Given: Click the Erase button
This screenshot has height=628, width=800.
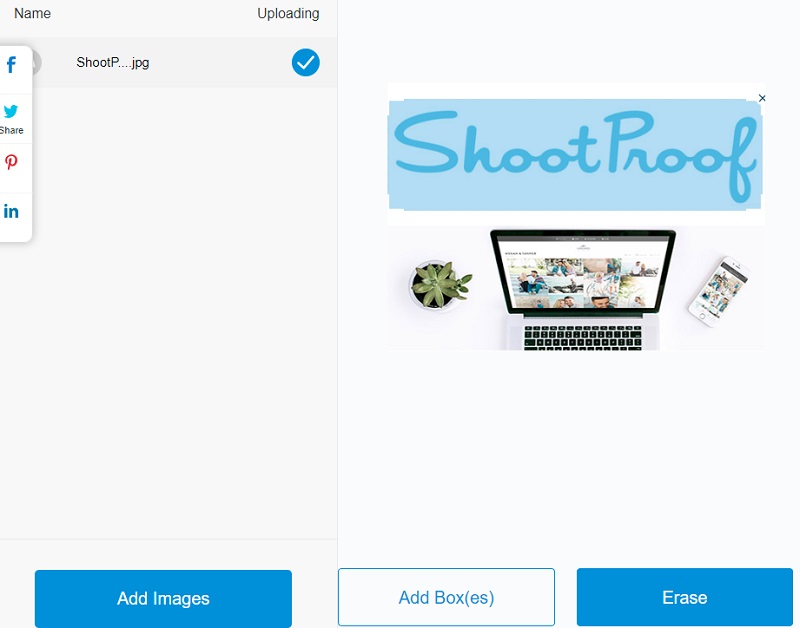Looking at the screenshot, I should click(684, 597).
